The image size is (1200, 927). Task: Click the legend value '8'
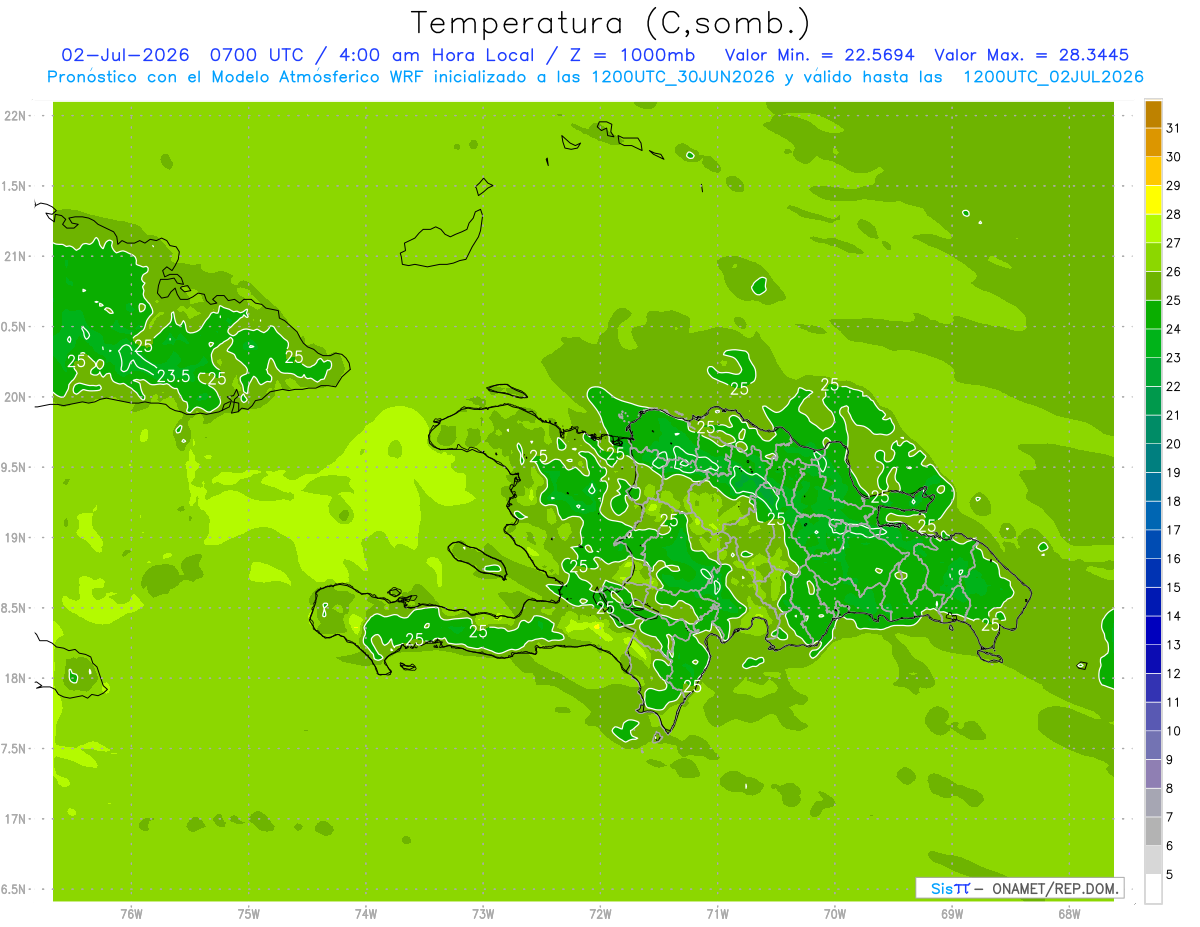coord(1170,789)
